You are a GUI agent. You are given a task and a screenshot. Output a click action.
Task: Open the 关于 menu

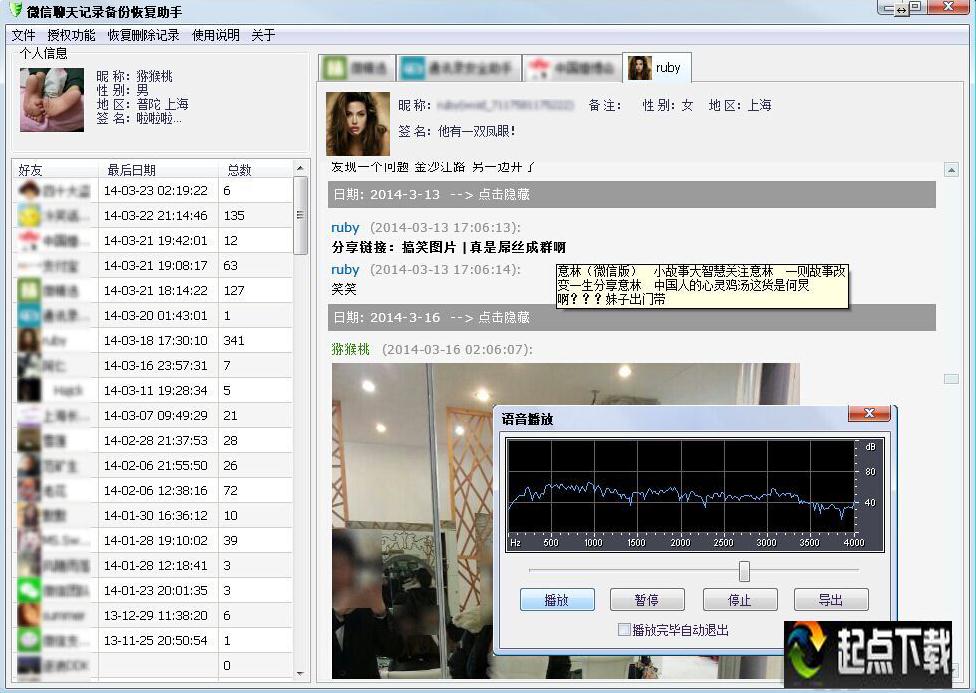coord(263,35)
